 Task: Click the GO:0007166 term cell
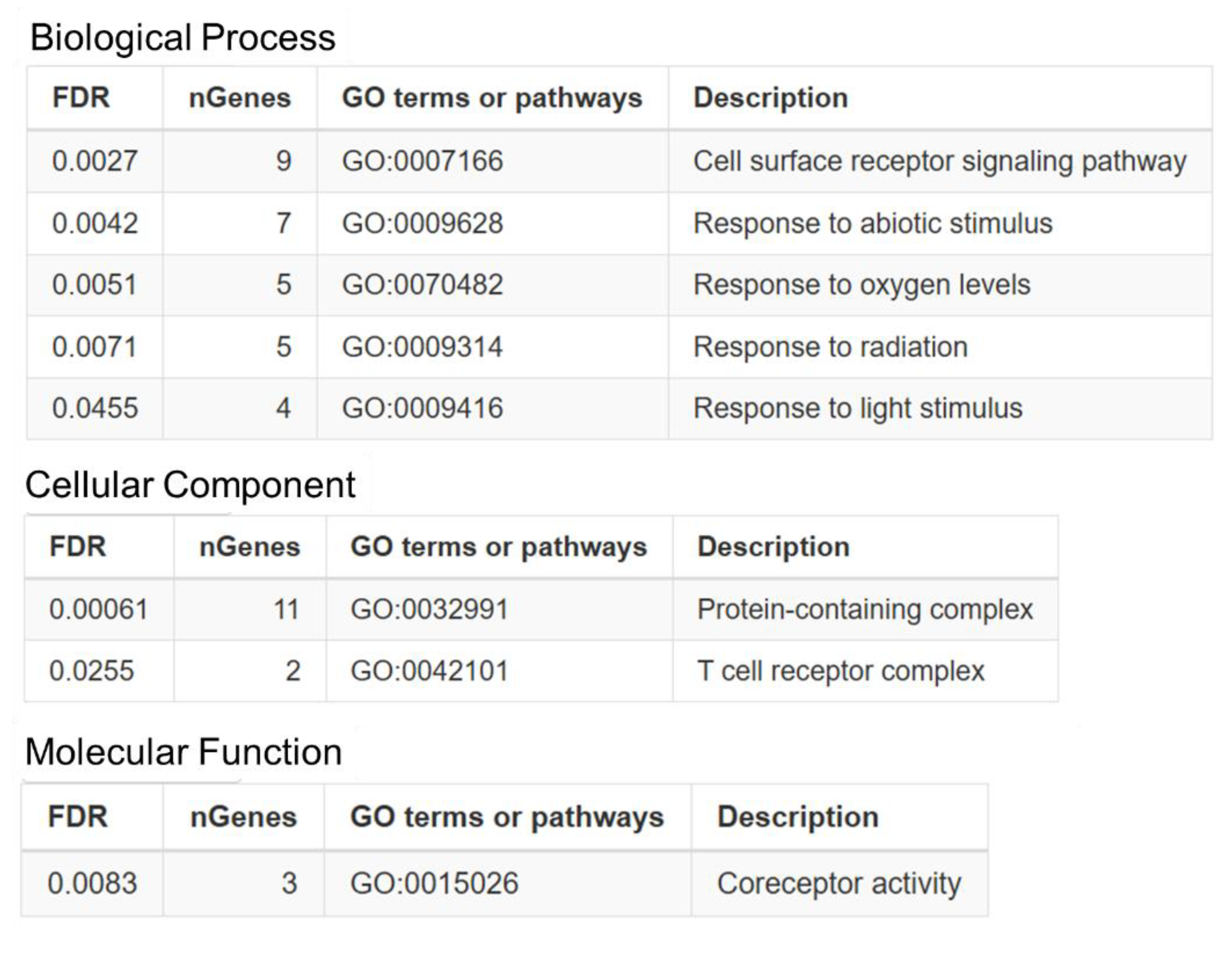[x=422, y=161]
